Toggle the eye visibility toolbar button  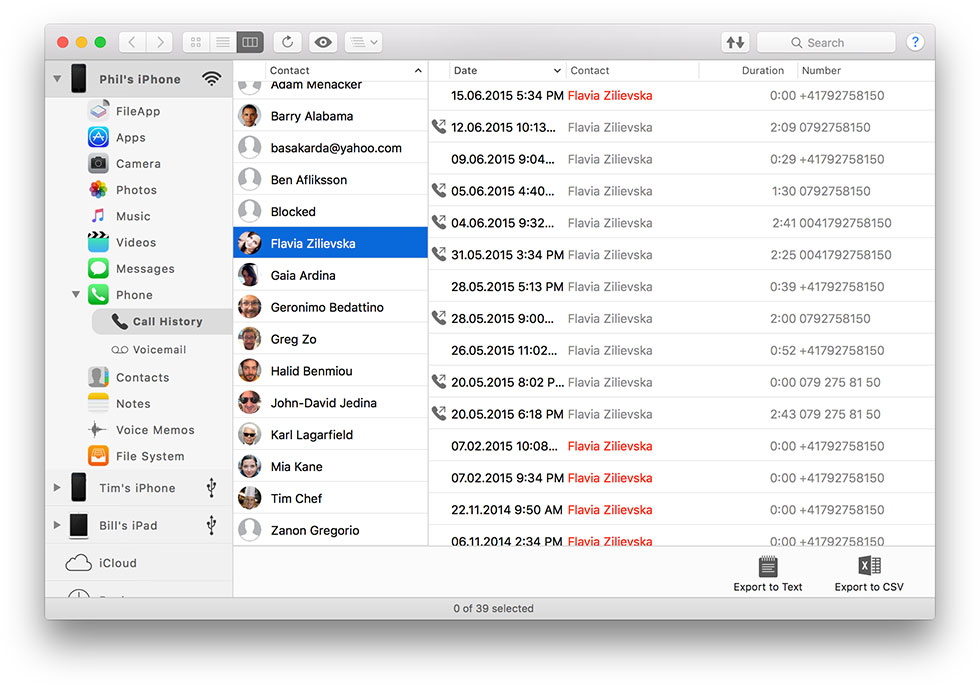tap(322, 42)
